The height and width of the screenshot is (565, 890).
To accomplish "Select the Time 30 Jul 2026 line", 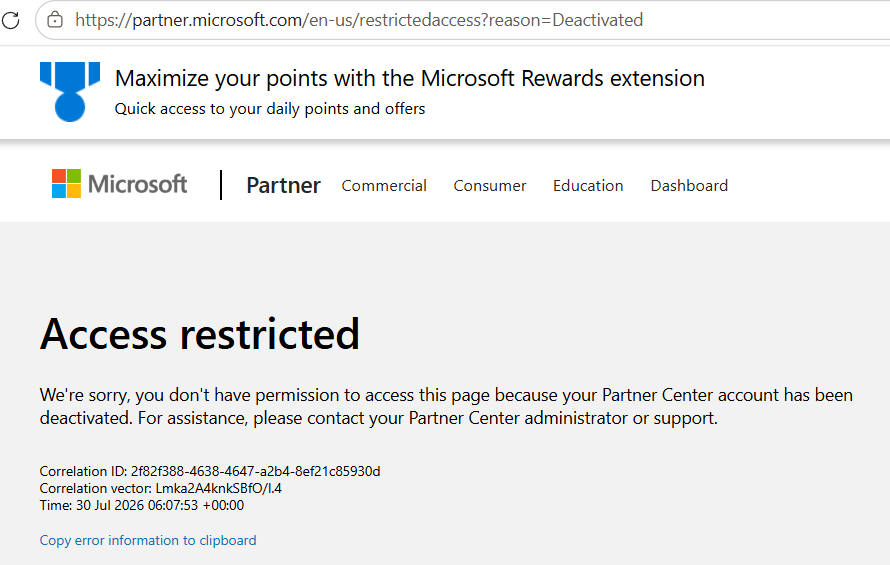I will click(142, 505).
